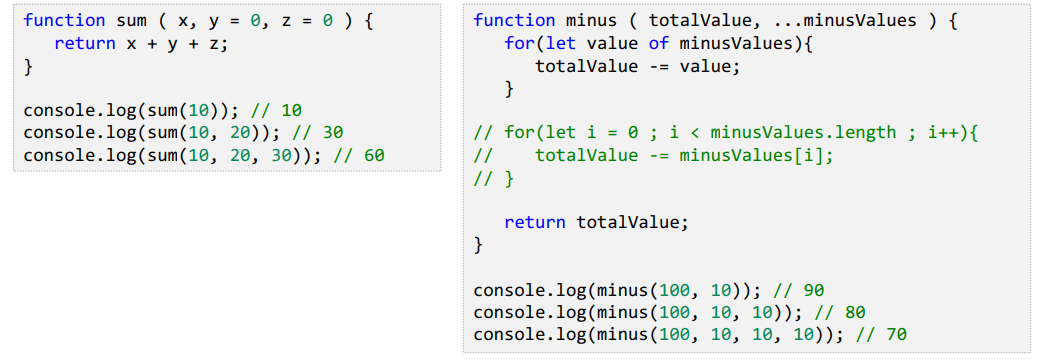Screen dimensions: 1042x360
Task: Click the commented line "// for(let i = 0 ; i < minusValues.length ; i++){"
Action: 727,132
